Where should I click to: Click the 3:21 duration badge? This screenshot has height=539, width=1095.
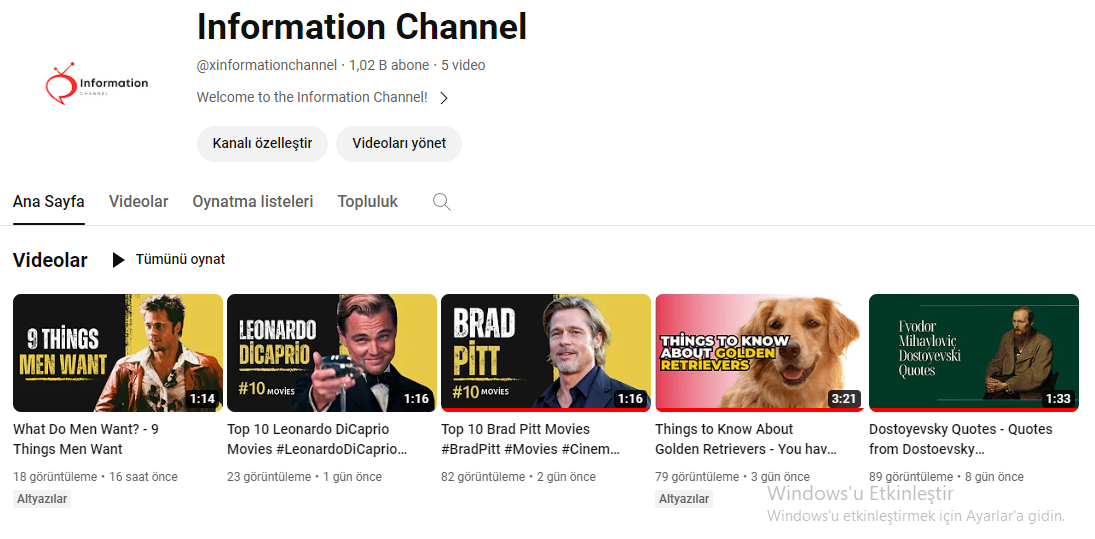[x=844, y=399]
